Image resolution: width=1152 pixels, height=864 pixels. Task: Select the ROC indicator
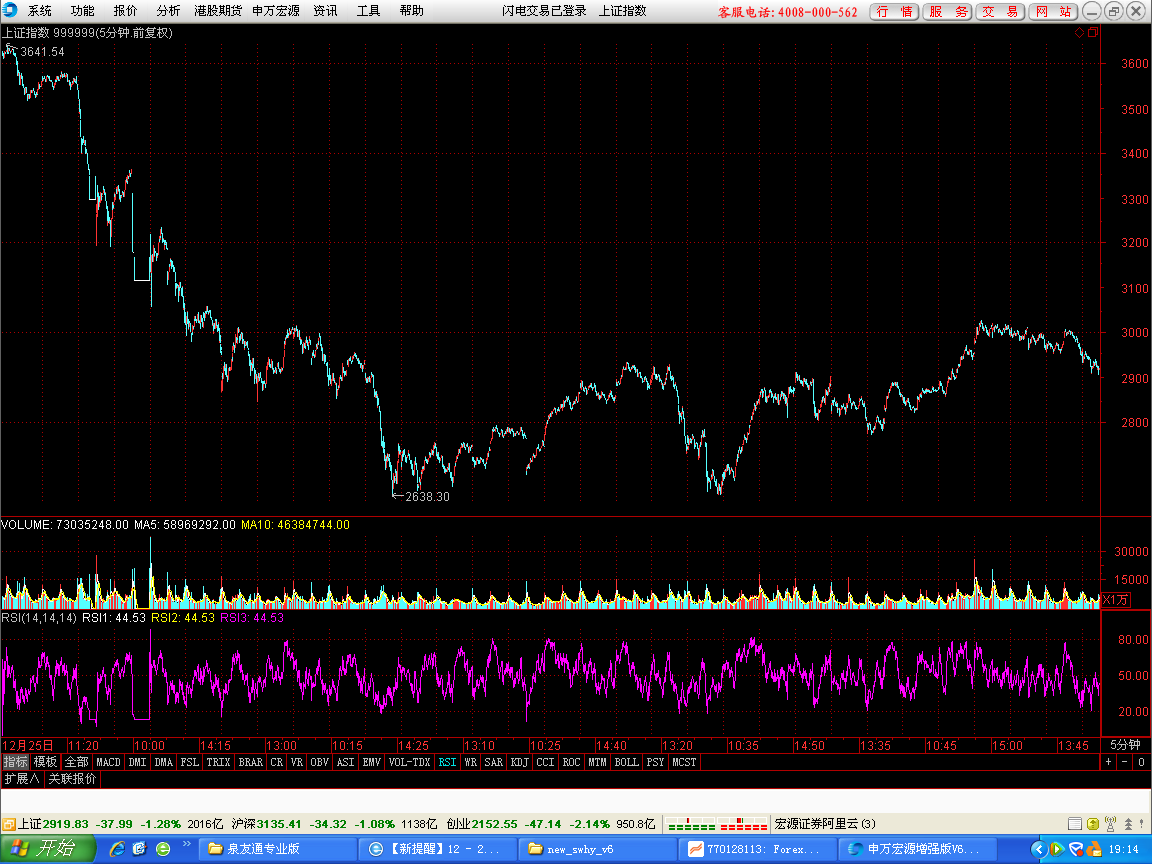tap(571, 762)
